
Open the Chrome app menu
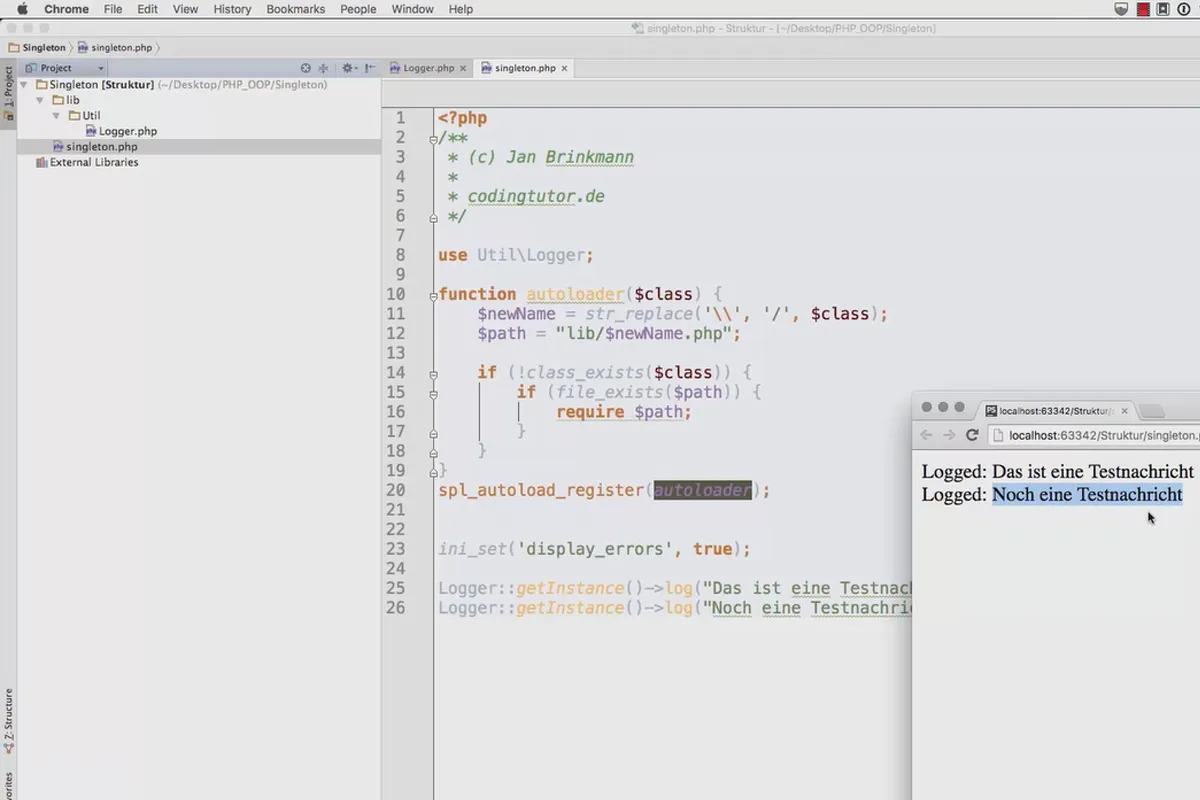point(66,9)
